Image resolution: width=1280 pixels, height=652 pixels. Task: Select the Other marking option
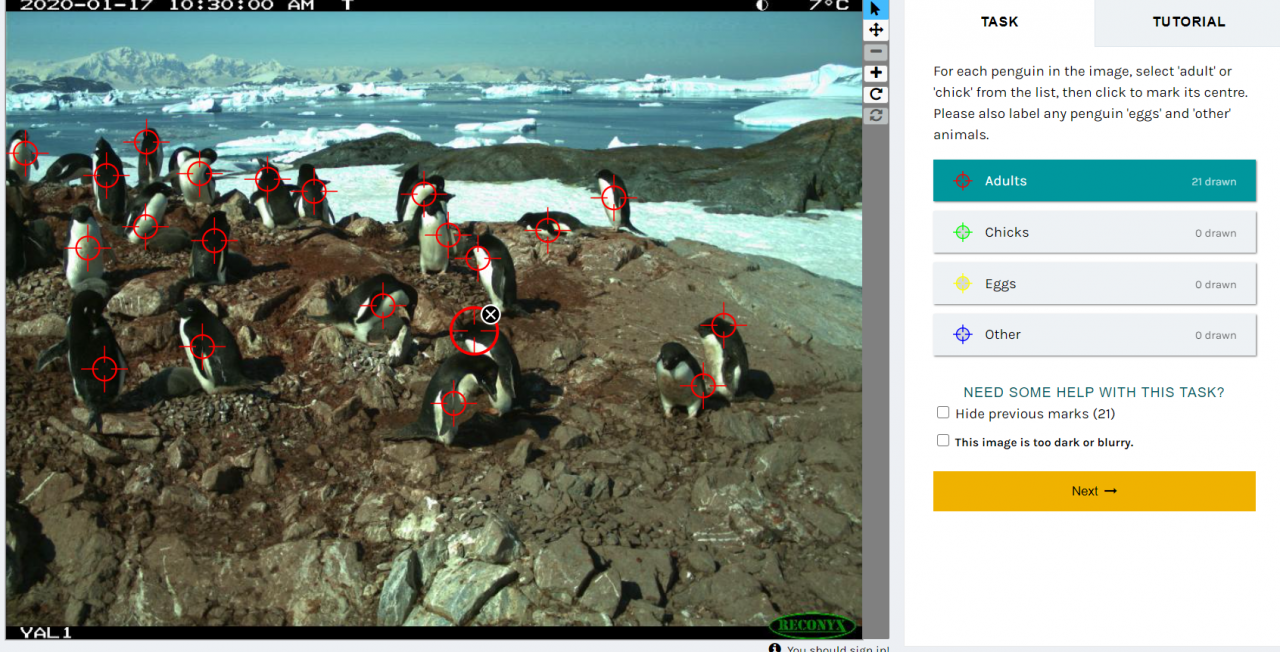tap(1094, 335)
